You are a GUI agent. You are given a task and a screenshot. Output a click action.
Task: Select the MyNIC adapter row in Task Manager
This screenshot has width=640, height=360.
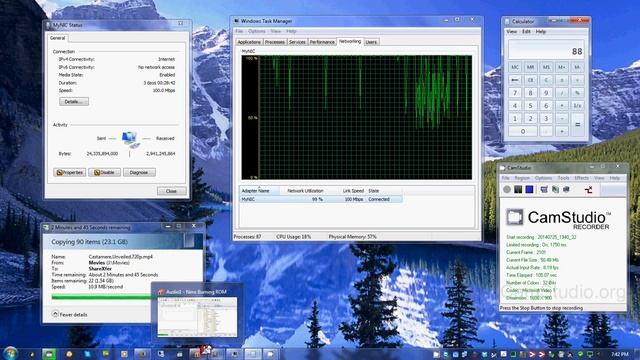(321, 199)
